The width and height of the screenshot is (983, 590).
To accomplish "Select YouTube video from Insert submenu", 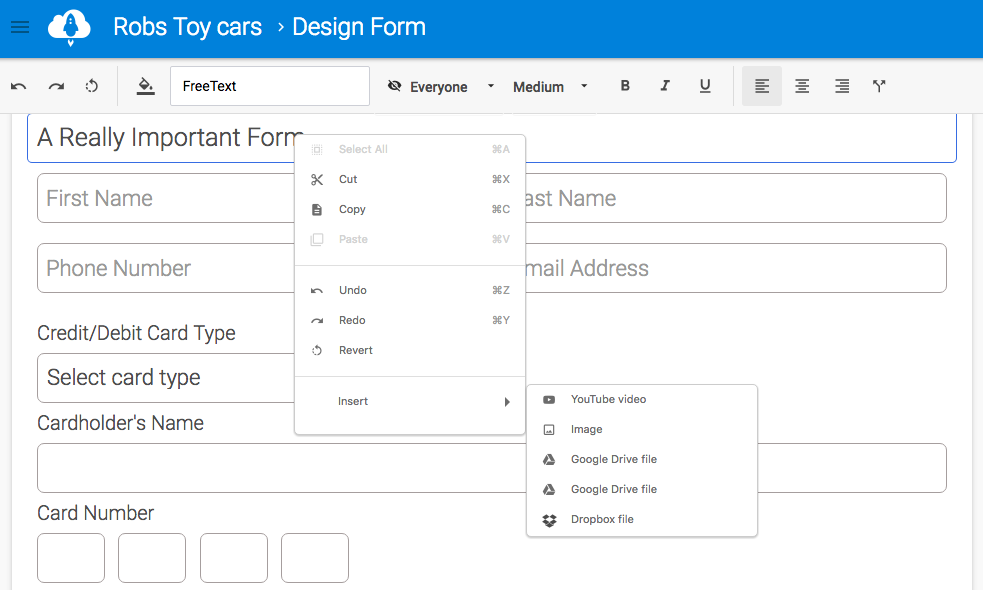I will click(608, 399).
